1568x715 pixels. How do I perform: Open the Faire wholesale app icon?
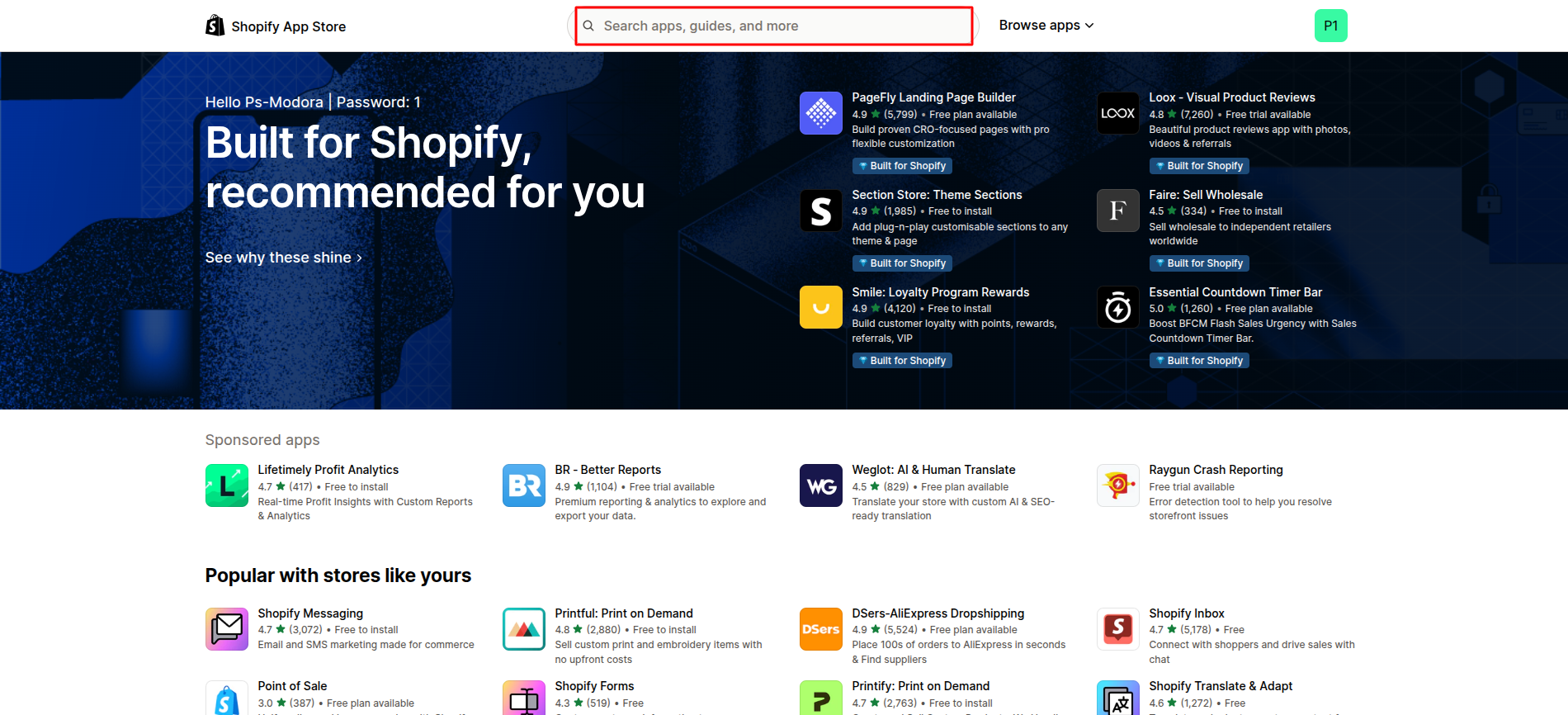[1117, 211]
